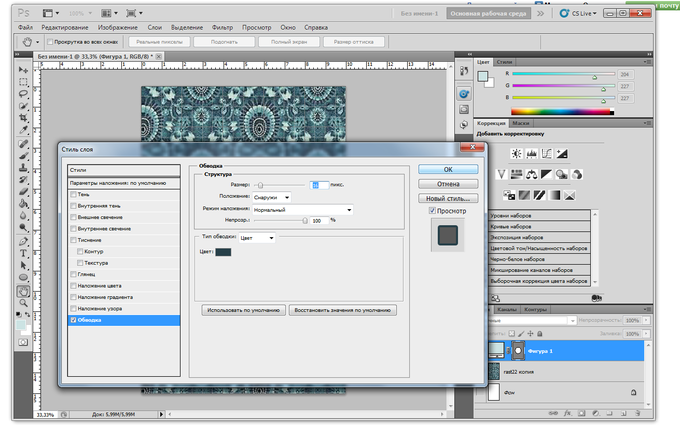The width and height of the screenshot is (680, 425).
Task: Select the Type (T) tool
Action: [23, 254]
